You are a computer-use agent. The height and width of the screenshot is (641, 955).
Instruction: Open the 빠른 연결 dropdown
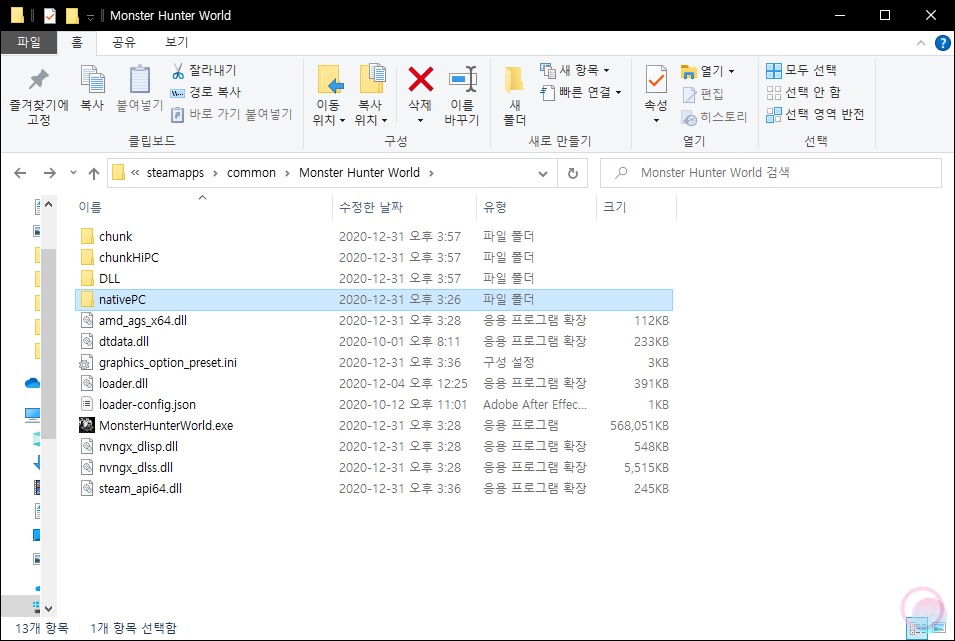tap(582, 93)
